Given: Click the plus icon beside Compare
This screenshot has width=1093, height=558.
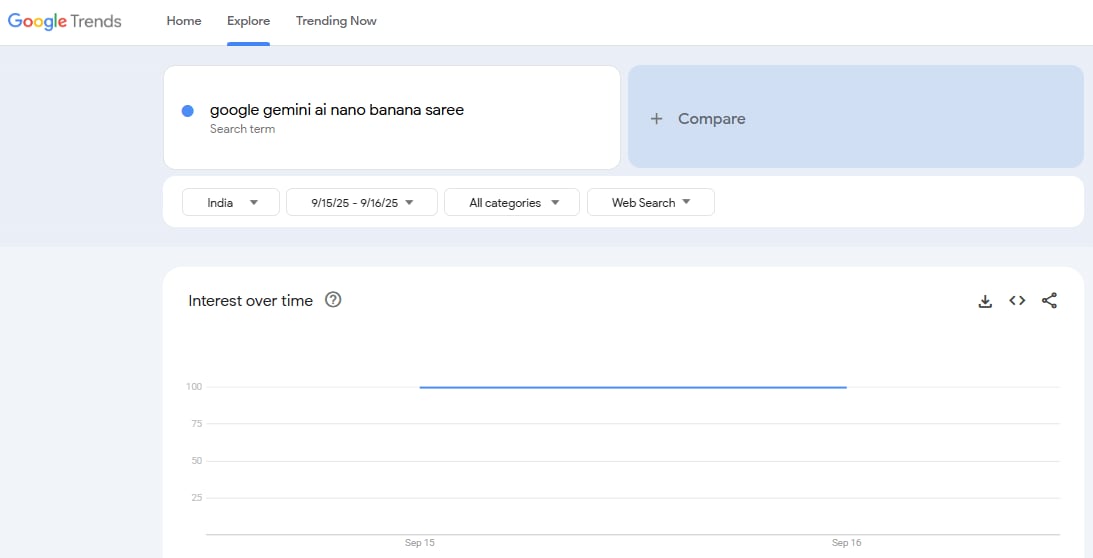Looking at the screenshot, I should tap(656, 119).
